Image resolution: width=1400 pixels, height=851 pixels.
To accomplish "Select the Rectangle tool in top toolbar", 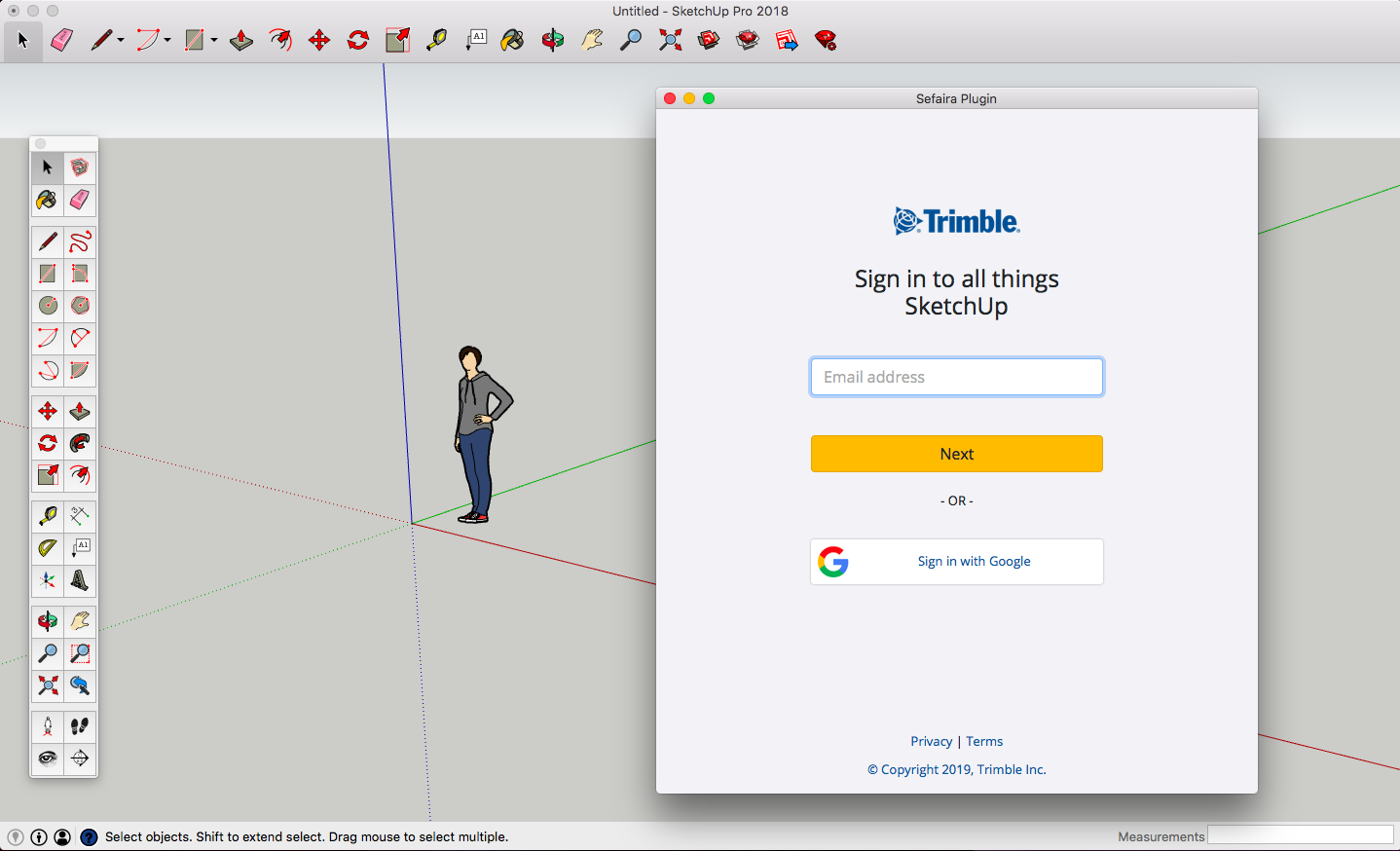I will pos(194,40).
